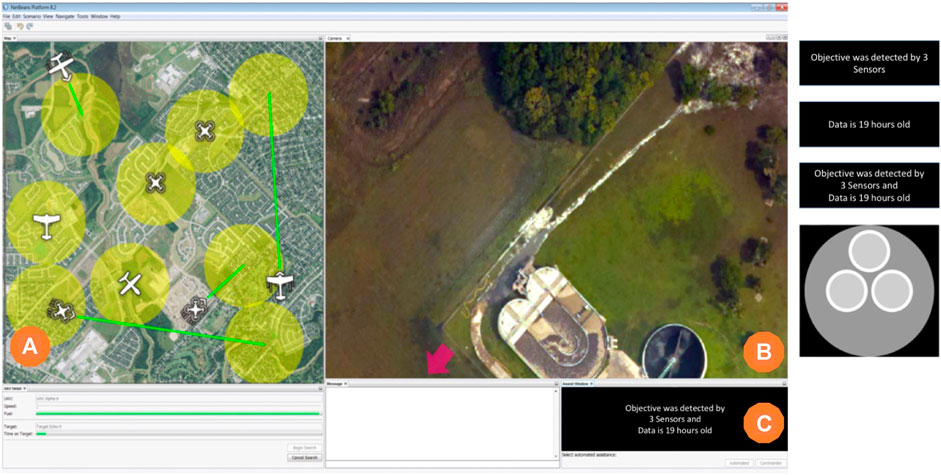
Task: Open the File menu
Action: tap(6, 16)
